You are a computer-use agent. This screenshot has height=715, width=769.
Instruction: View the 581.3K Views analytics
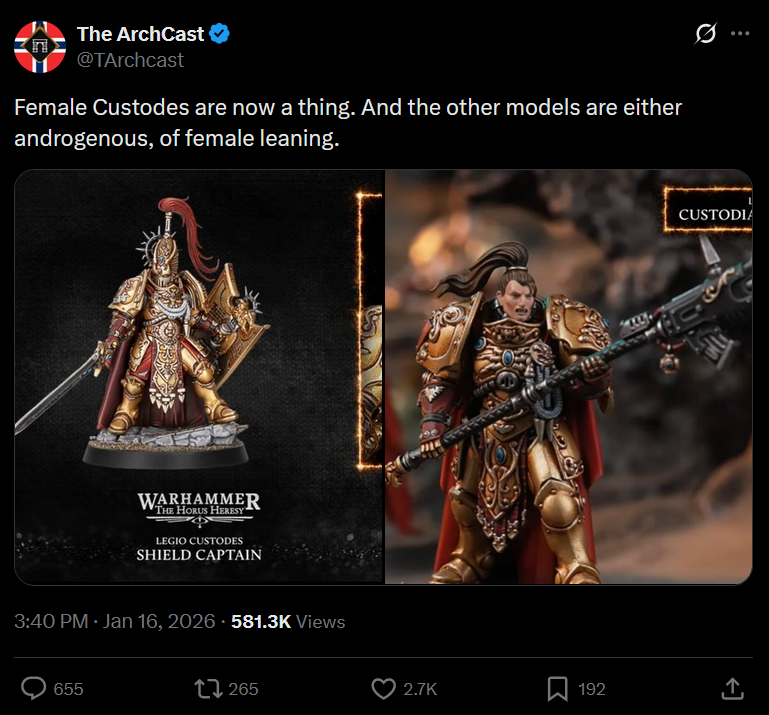pos(288,621)
